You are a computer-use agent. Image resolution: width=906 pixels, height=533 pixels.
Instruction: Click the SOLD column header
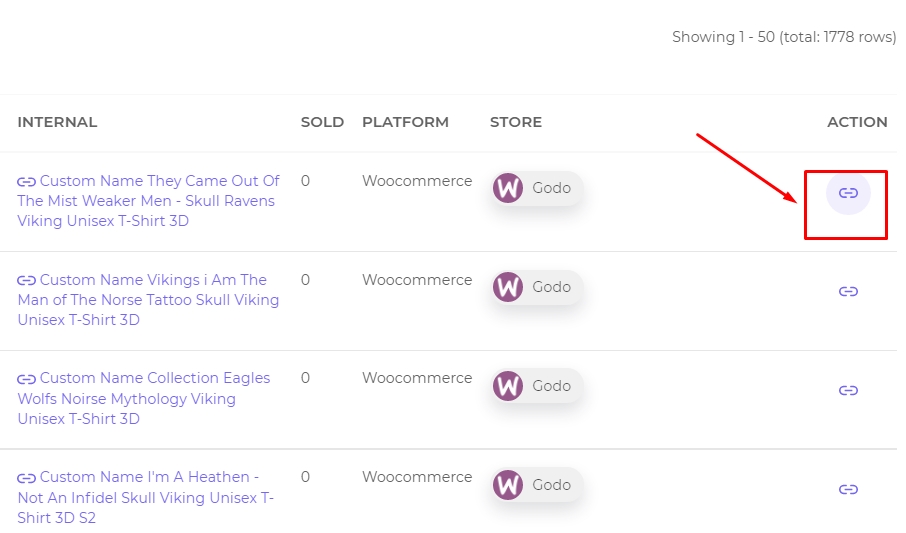[x=322, y=122]
